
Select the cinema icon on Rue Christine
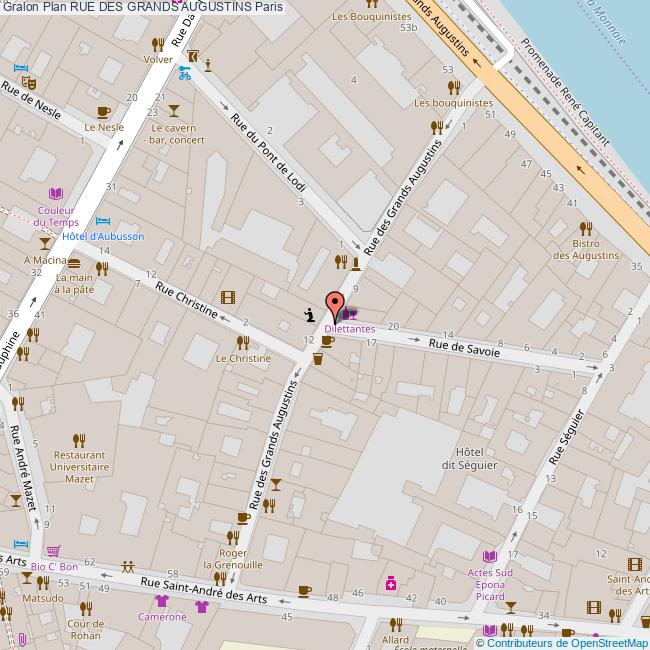tap(228, 296)
